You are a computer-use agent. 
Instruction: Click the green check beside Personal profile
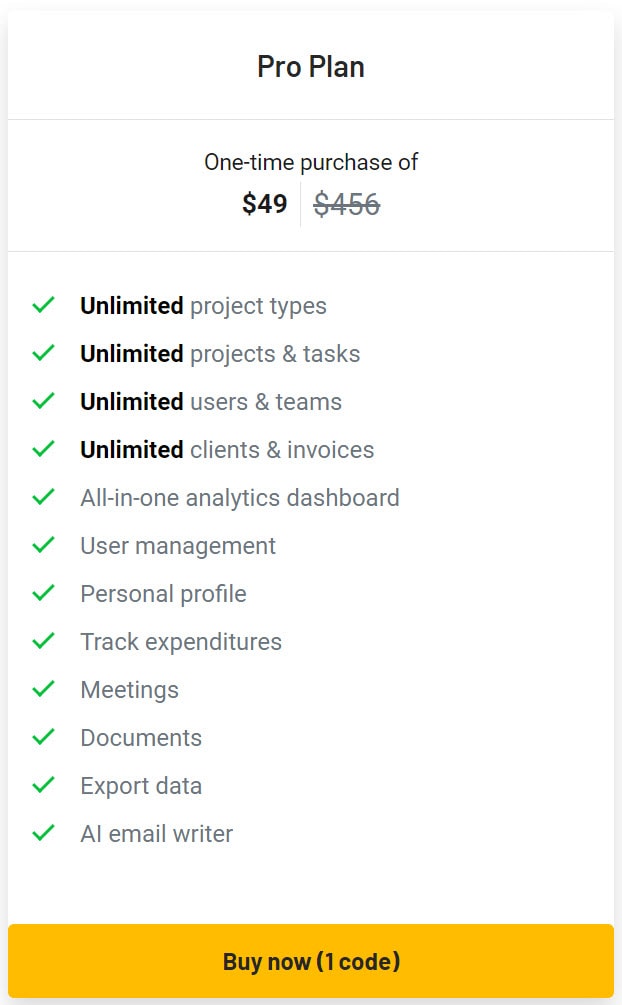(x=44, y=593)
